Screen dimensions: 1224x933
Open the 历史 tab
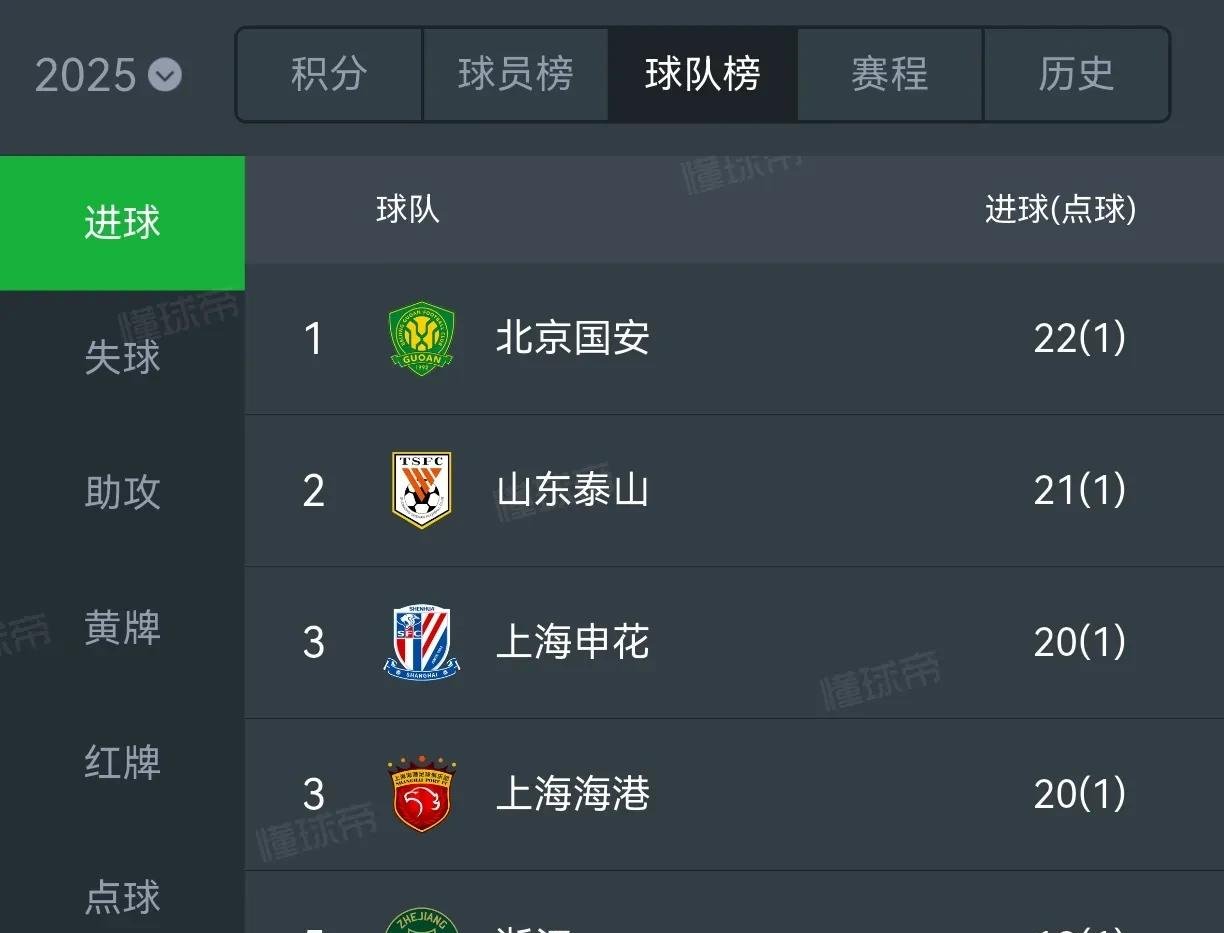coord(1076,75)
